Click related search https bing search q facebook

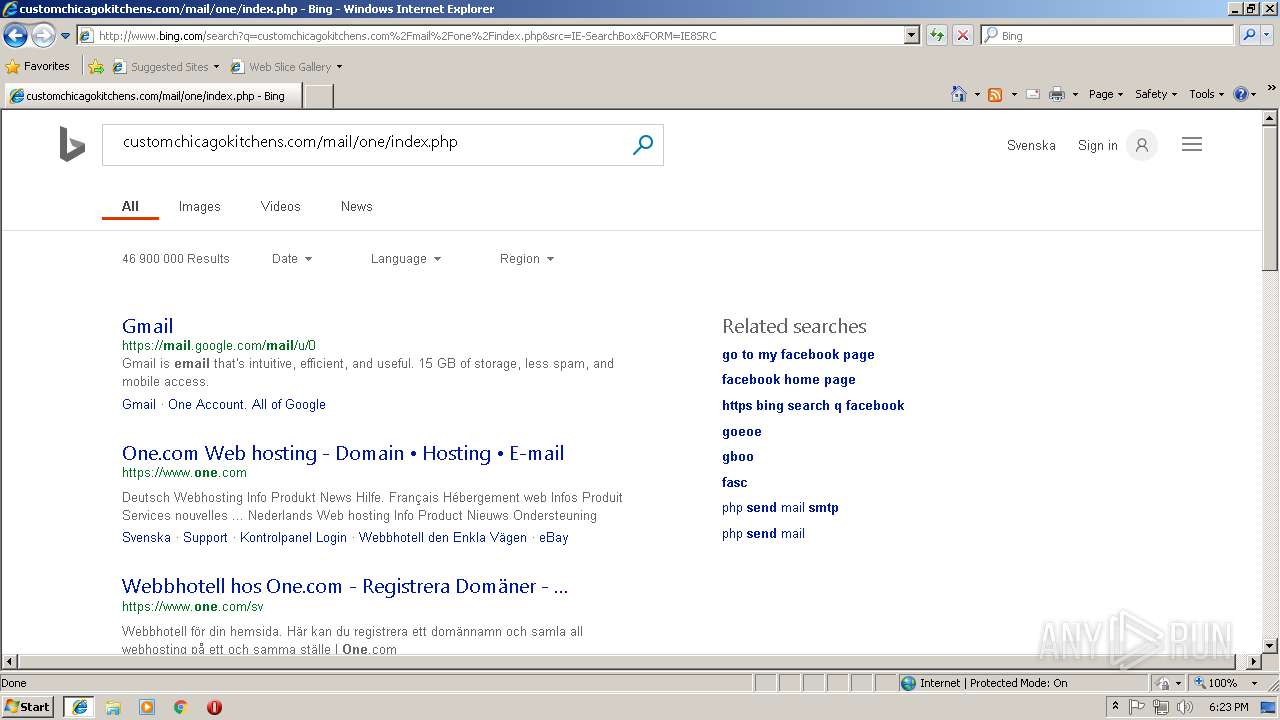(x=813, y=405)
